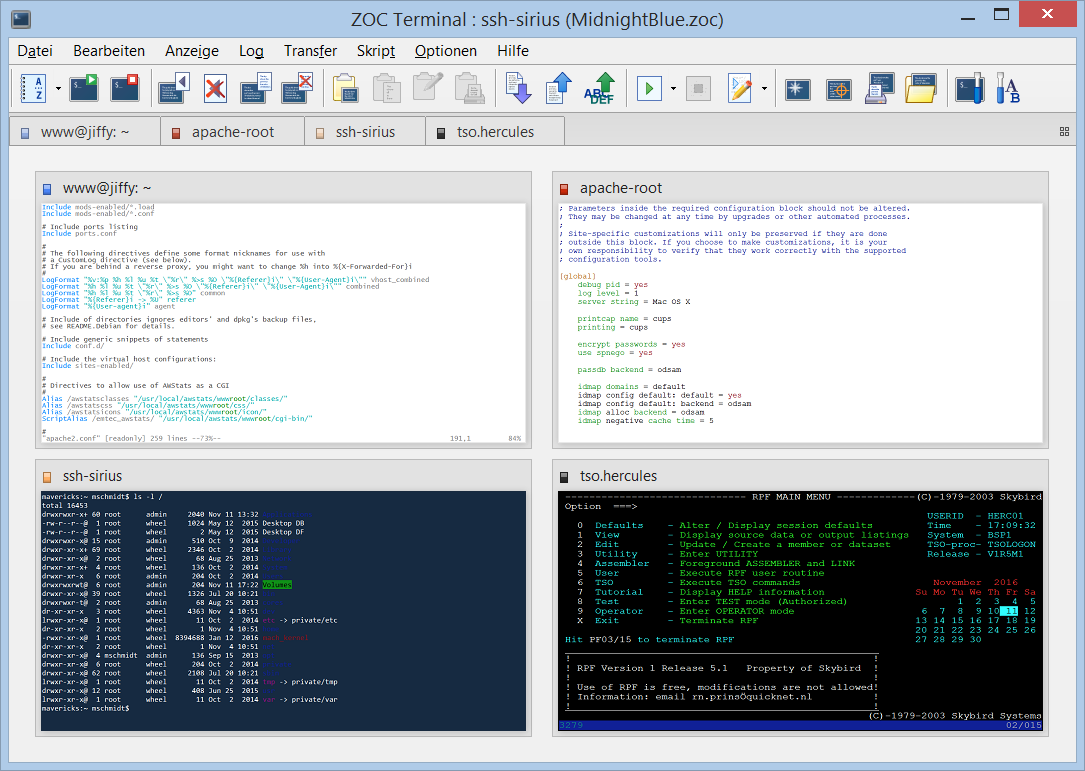Expand the dropdown arrow beside the play icon
The height and width of the screenshot is (771, 1085).
coord(673,88)
